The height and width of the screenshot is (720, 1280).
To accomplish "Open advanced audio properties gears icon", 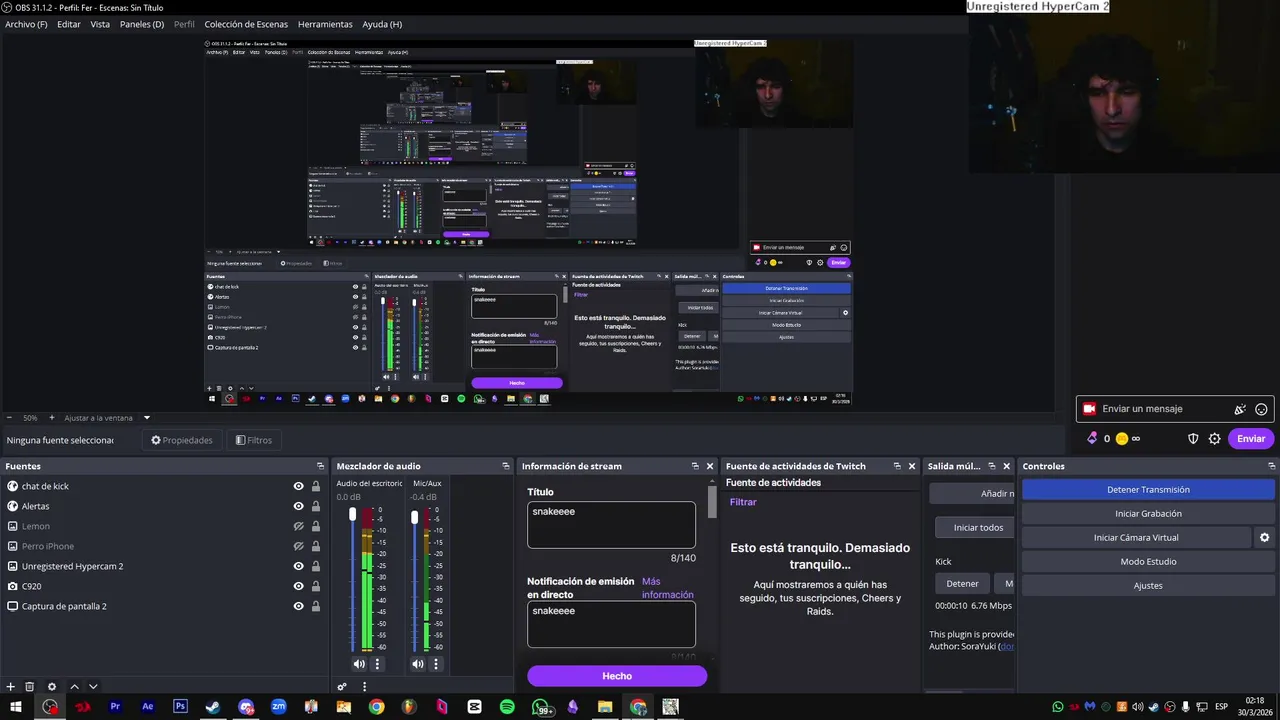I will pos(342,687).
